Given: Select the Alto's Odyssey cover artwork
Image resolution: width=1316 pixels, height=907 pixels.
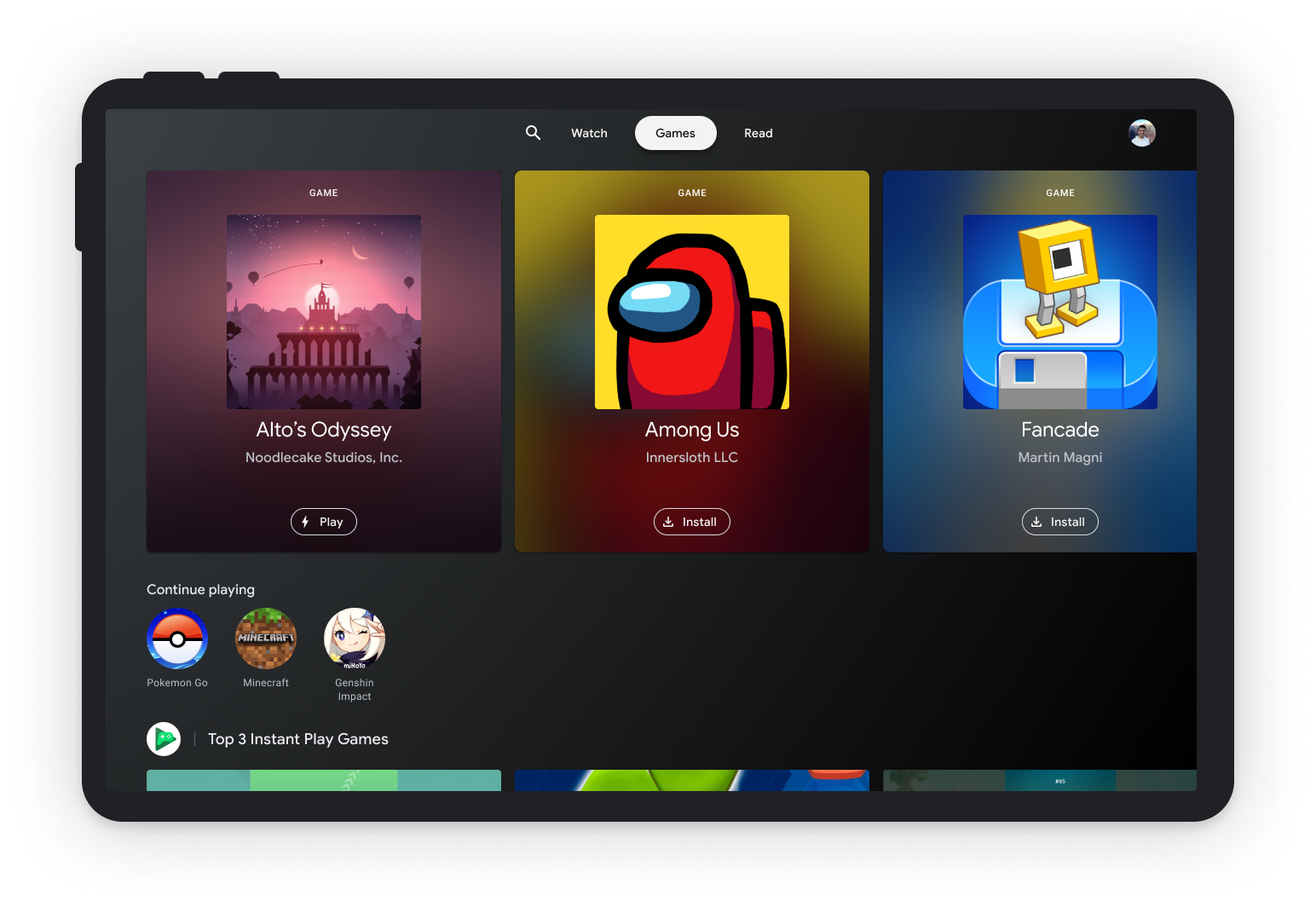Looking at the screenshot, I should pos(323,311).
